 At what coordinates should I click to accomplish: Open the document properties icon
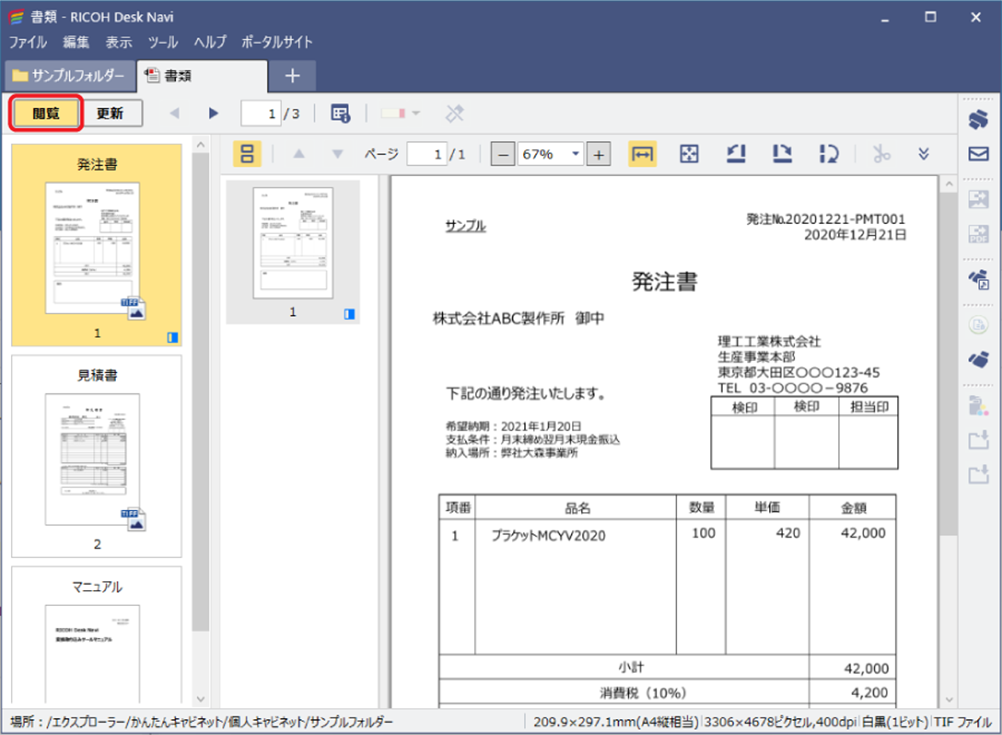[x=340, y=113]
